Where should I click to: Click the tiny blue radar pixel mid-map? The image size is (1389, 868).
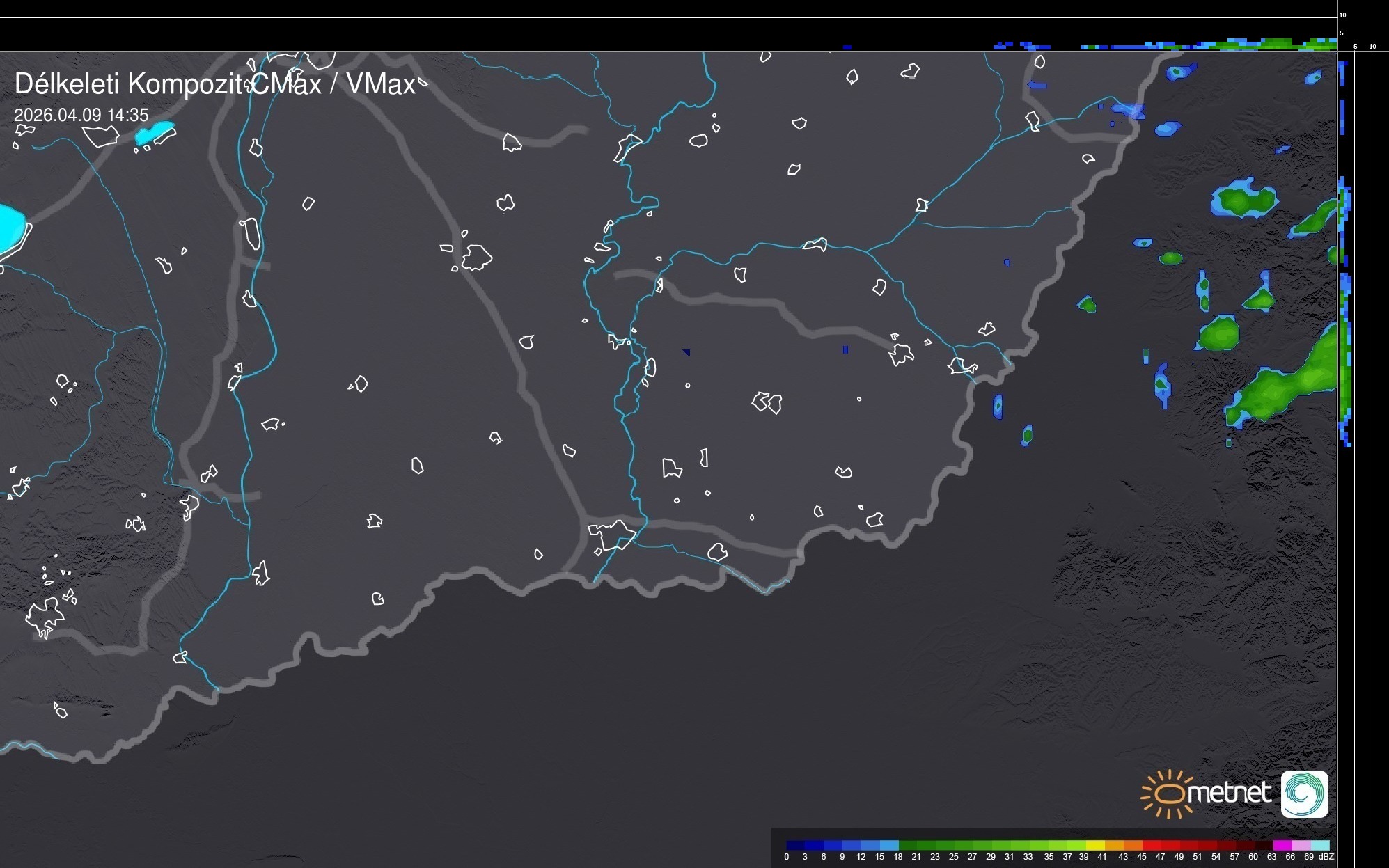coord(845,349)
